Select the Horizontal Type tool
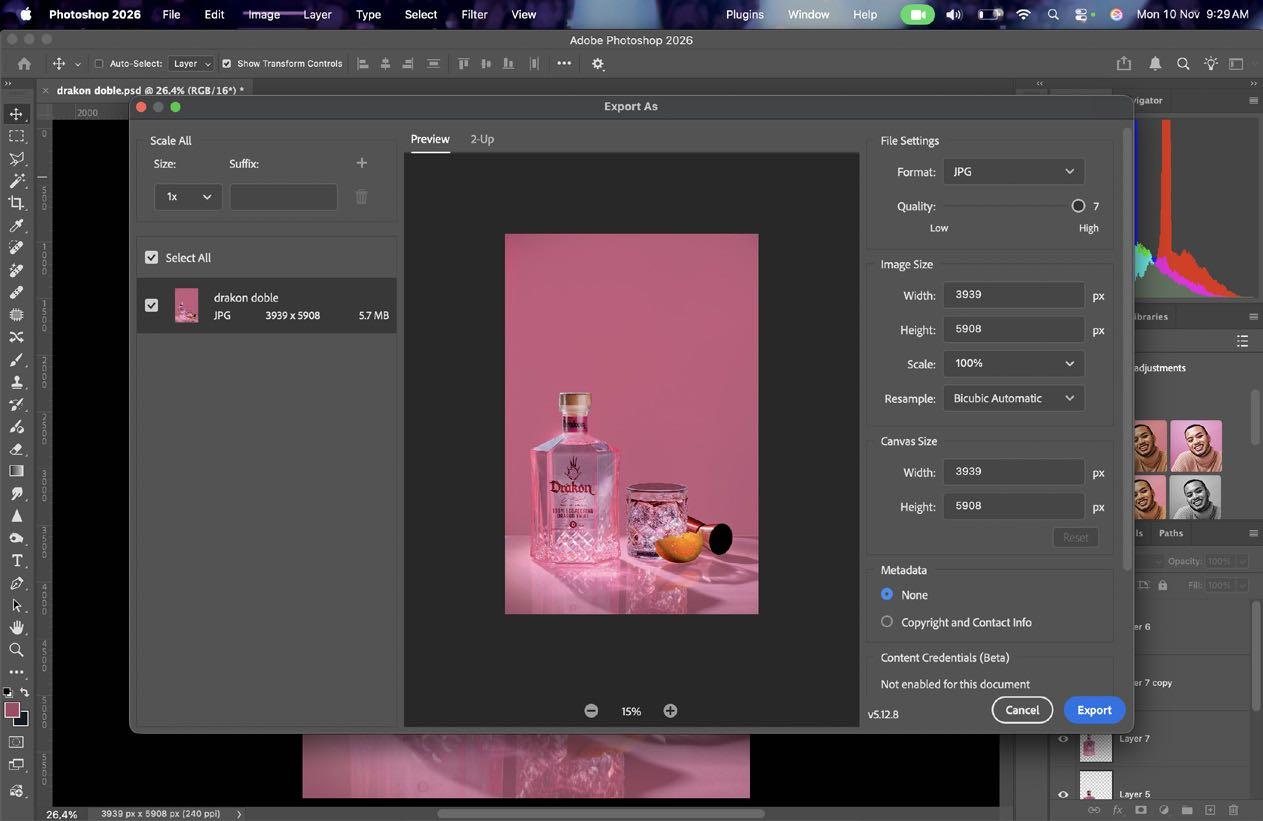Viewport: 1263px width, 821px height. pyautogui.click(x=16, y=561)
